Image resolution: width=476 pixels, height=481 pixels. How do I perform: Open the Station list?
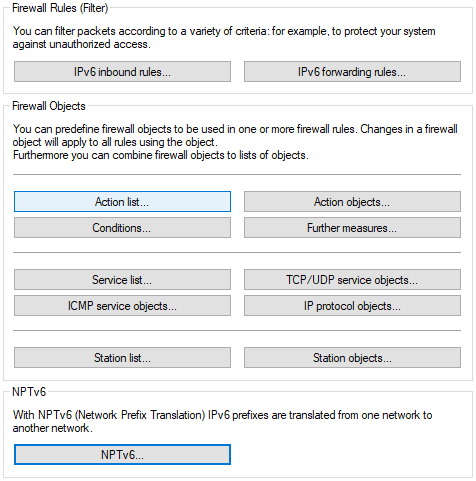(122, 358)
